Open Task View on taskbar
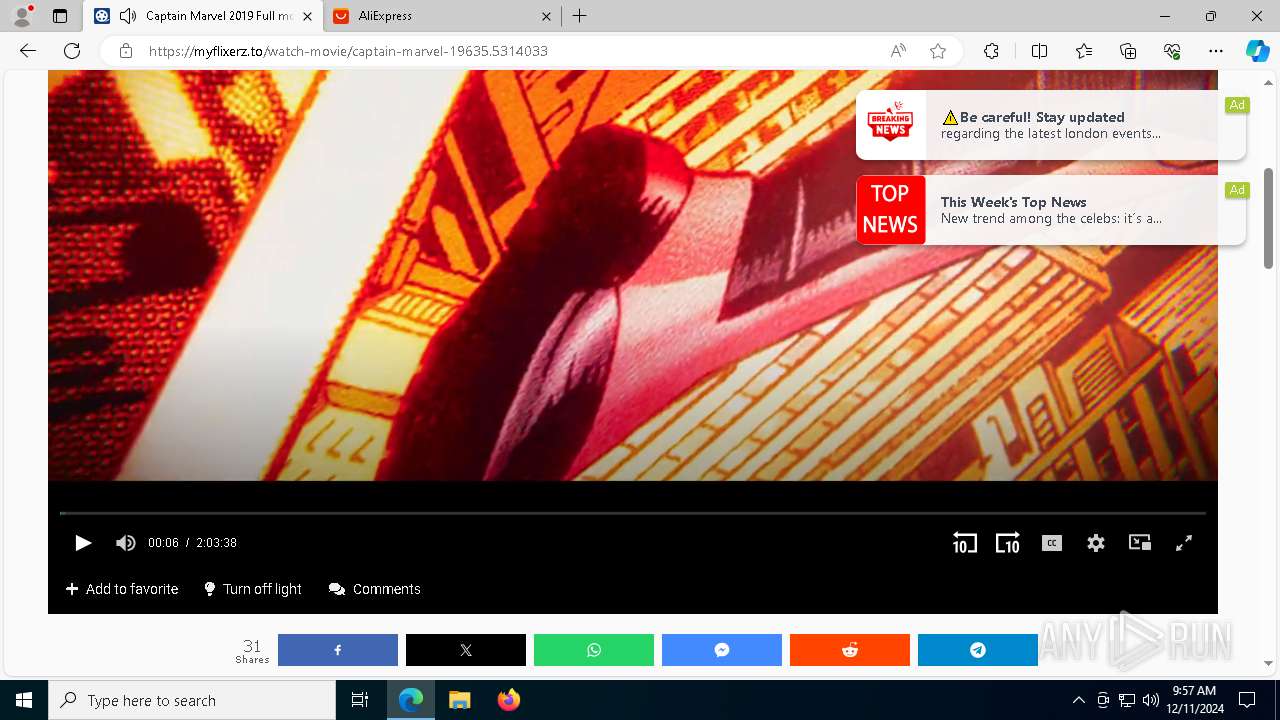1280x720 pixels. tap(360, 700)
